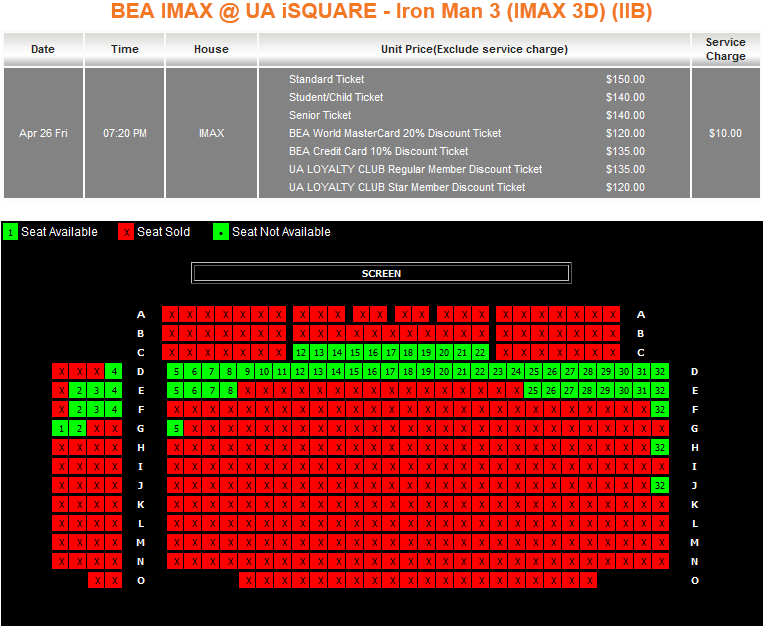Click the 'Standard Ticket' price row

pos(467,79)
